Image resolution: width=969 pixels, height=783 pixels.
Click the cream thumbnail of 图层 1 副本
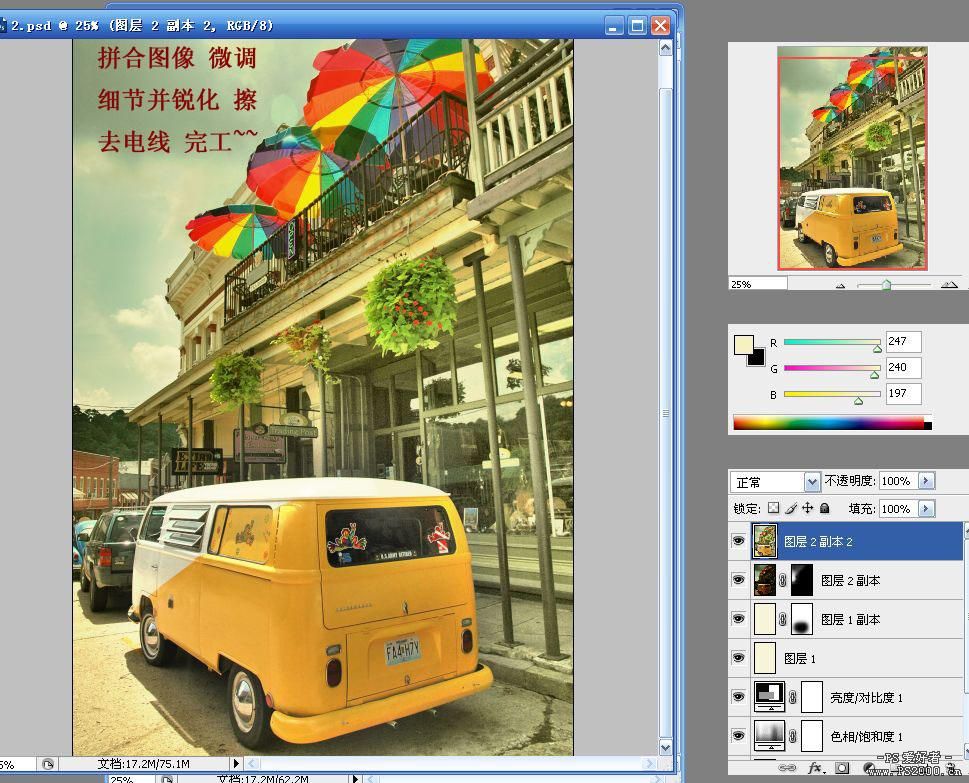pos(764,619)
